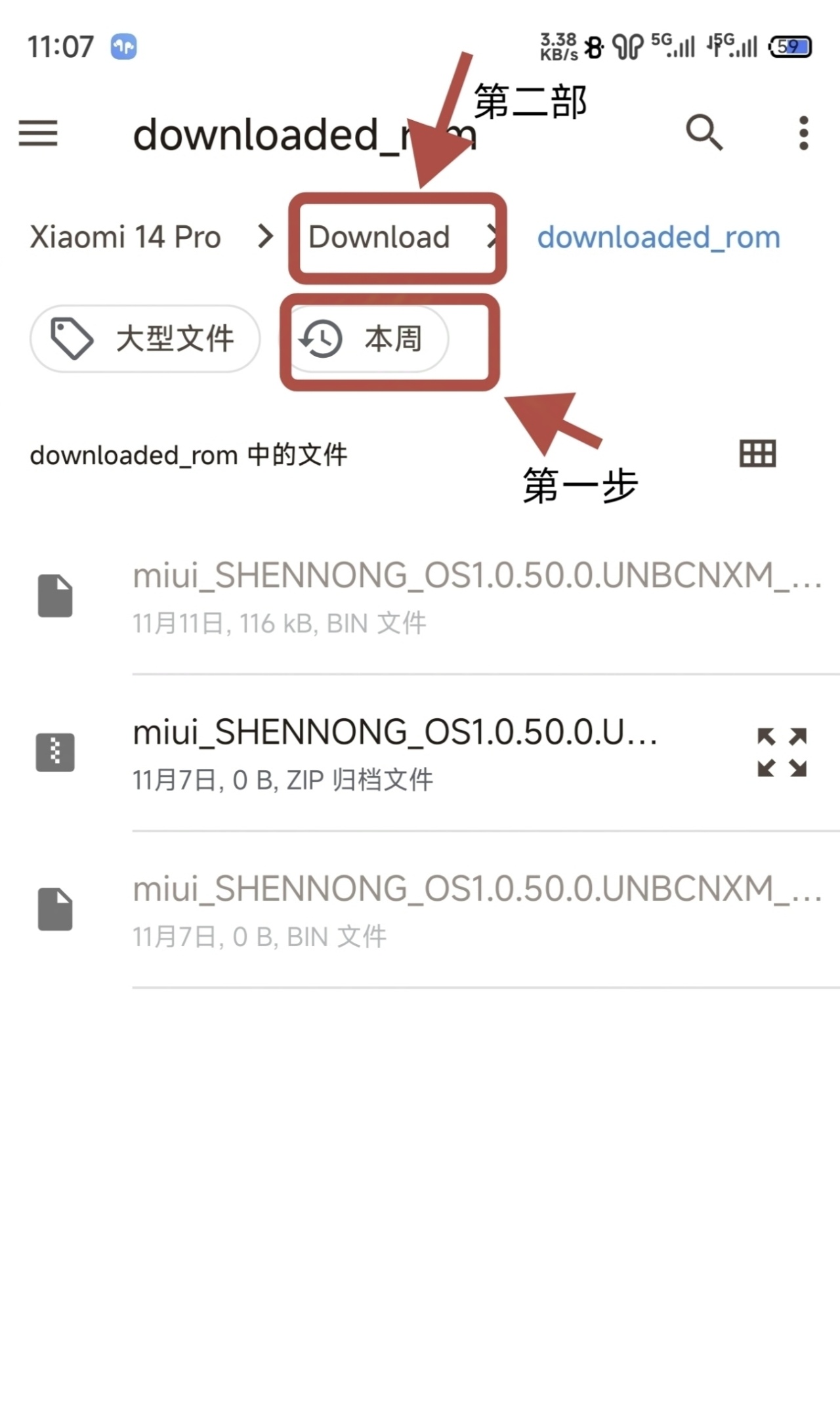Tap the headphones notification icon in status bar
840x1426 pixels.
click(123, 47)
